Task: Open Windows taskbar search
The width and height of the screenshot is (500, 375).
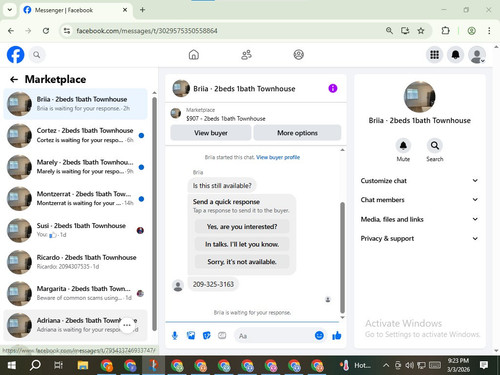Action: [x=35, y=365]
